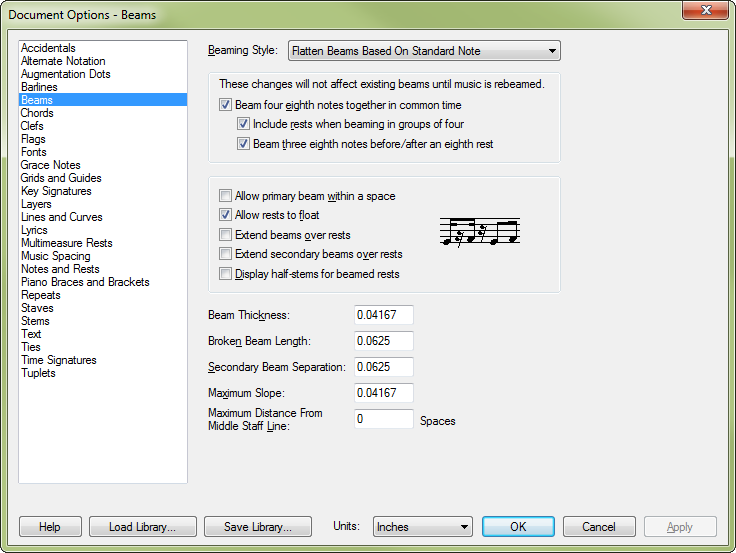Click the Cancel button
Image resolution: width=736 pixels, height=553 pixels.
pos(599,527)
